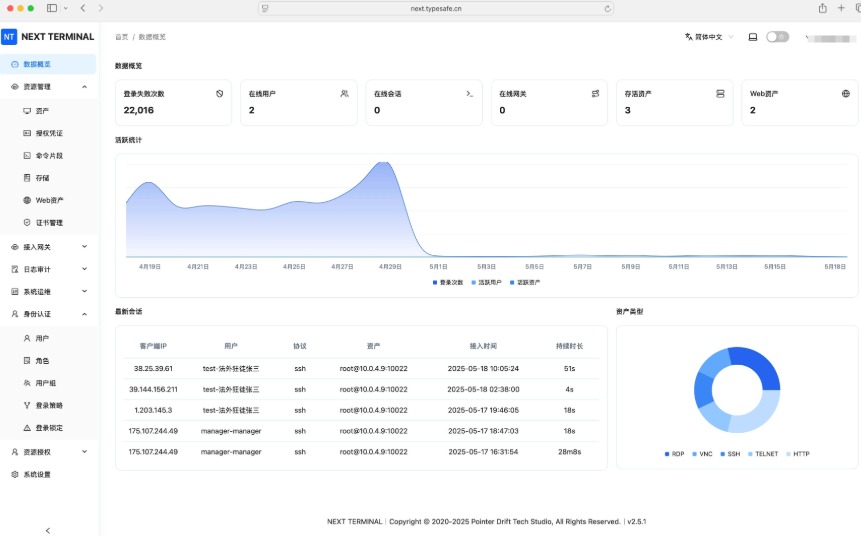Collapse the sidebar with bottom arrow
The height and width of the screenshot is (536, 861).
pyautogui.click(x=48, y=531)
